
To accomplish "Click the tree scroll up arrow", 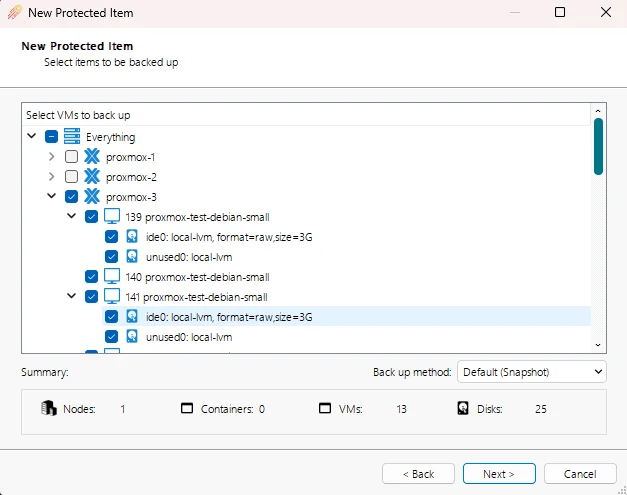I will point(598,111).
